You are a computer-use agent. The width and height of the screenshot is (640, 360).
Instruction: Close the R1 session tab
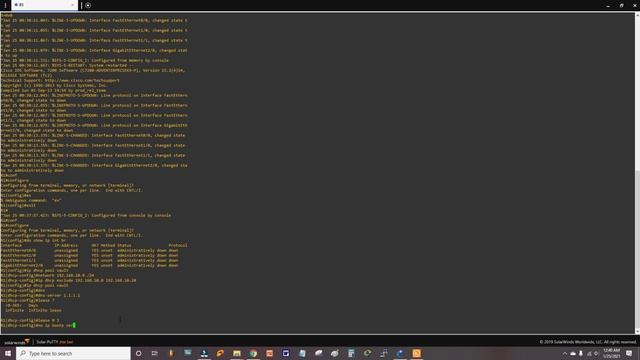click(73, 5)
